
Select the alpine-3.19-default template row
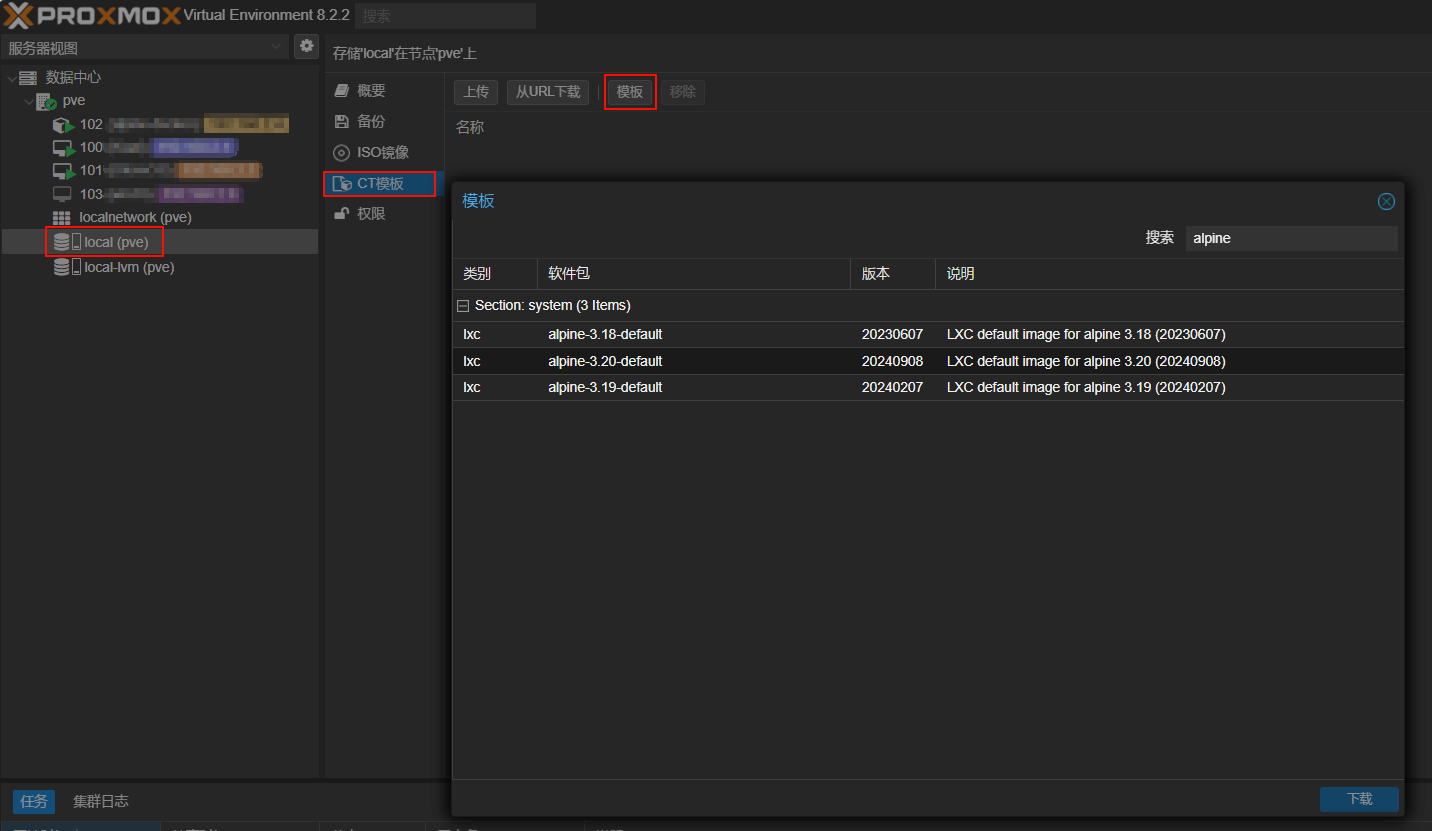pos(605,388)
